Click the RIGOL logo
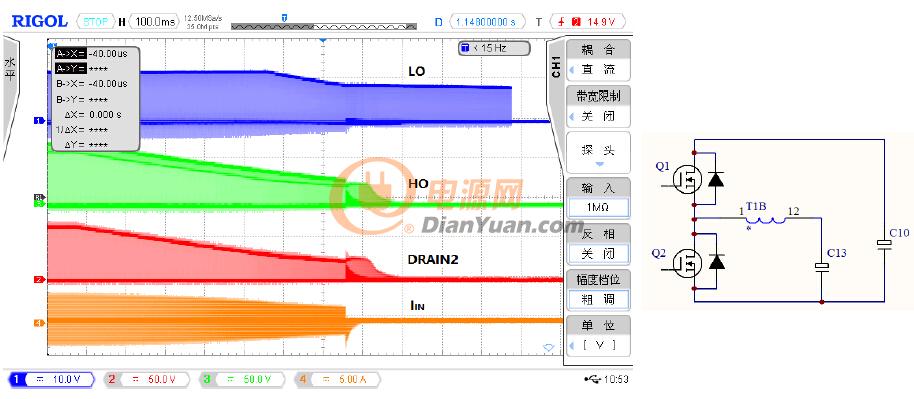914x399 pixels. click(40, 22)
